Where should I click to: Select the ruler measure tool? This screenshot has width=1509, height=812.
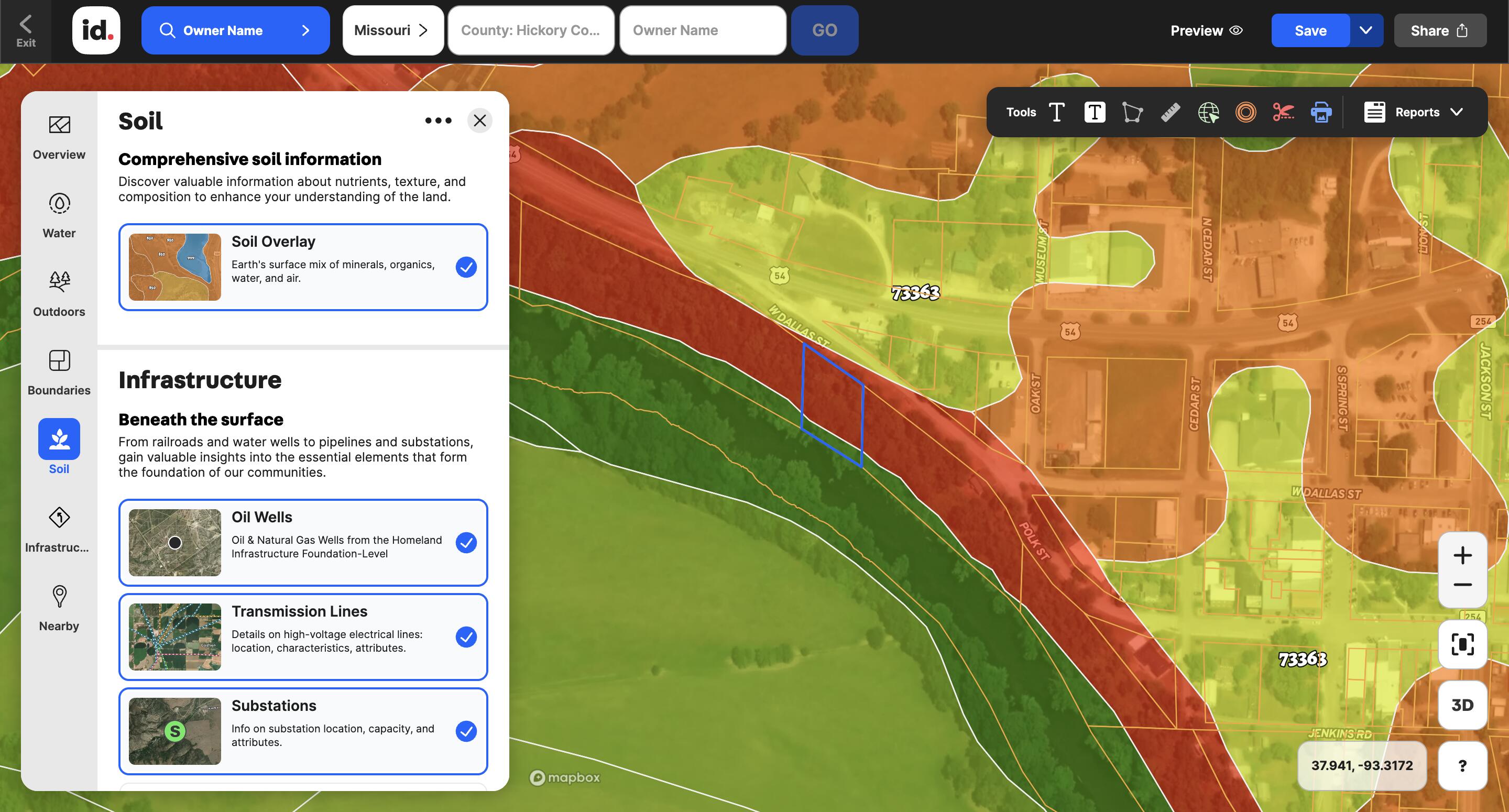[1170, 112]
